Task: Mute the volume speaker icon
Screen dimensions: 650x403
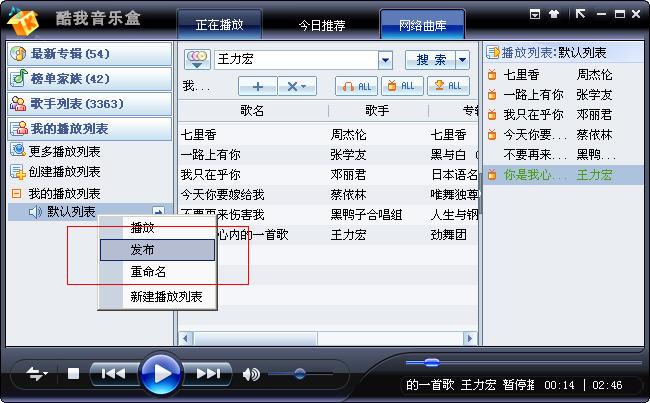Action: coord(250,374)
